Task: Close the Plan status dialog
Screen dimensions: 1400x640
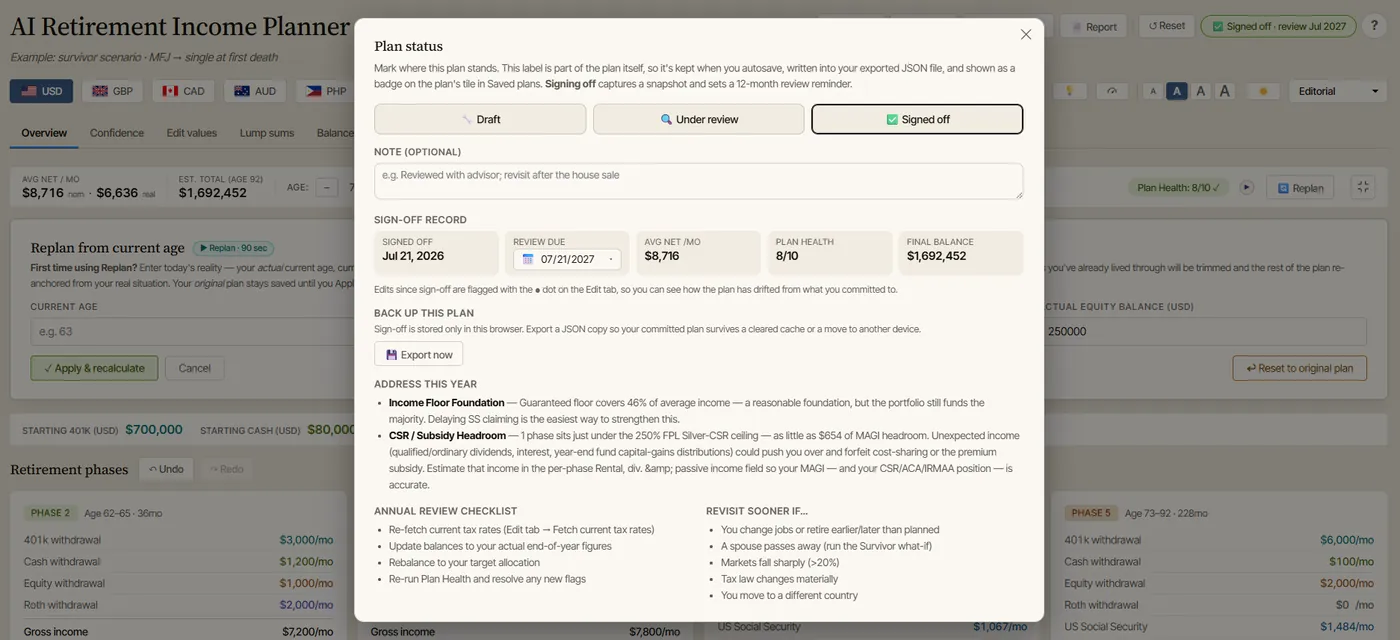Action: [1026, 34]
